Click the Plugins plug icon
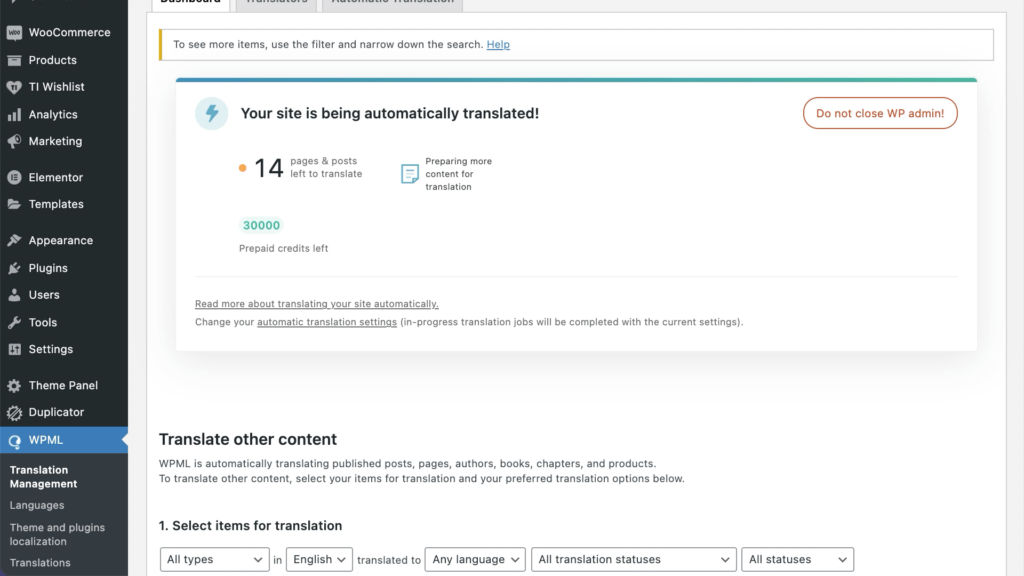 coord(14,268)
